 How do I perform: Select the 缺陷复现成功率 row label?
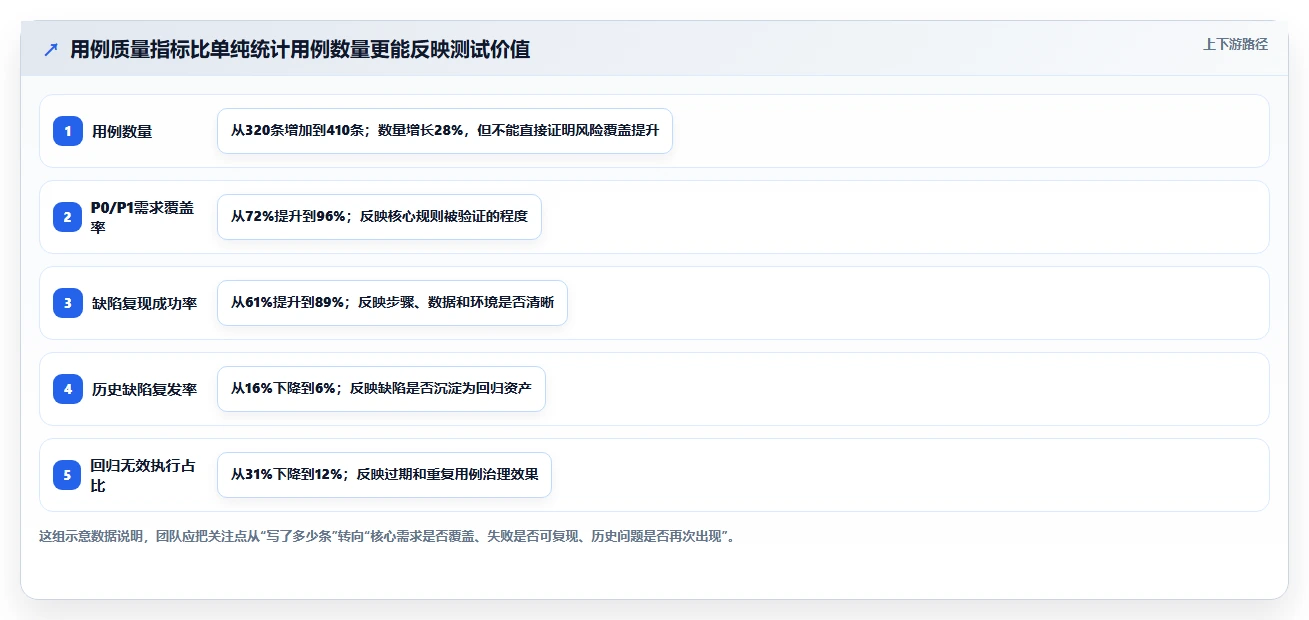point(145,303)
